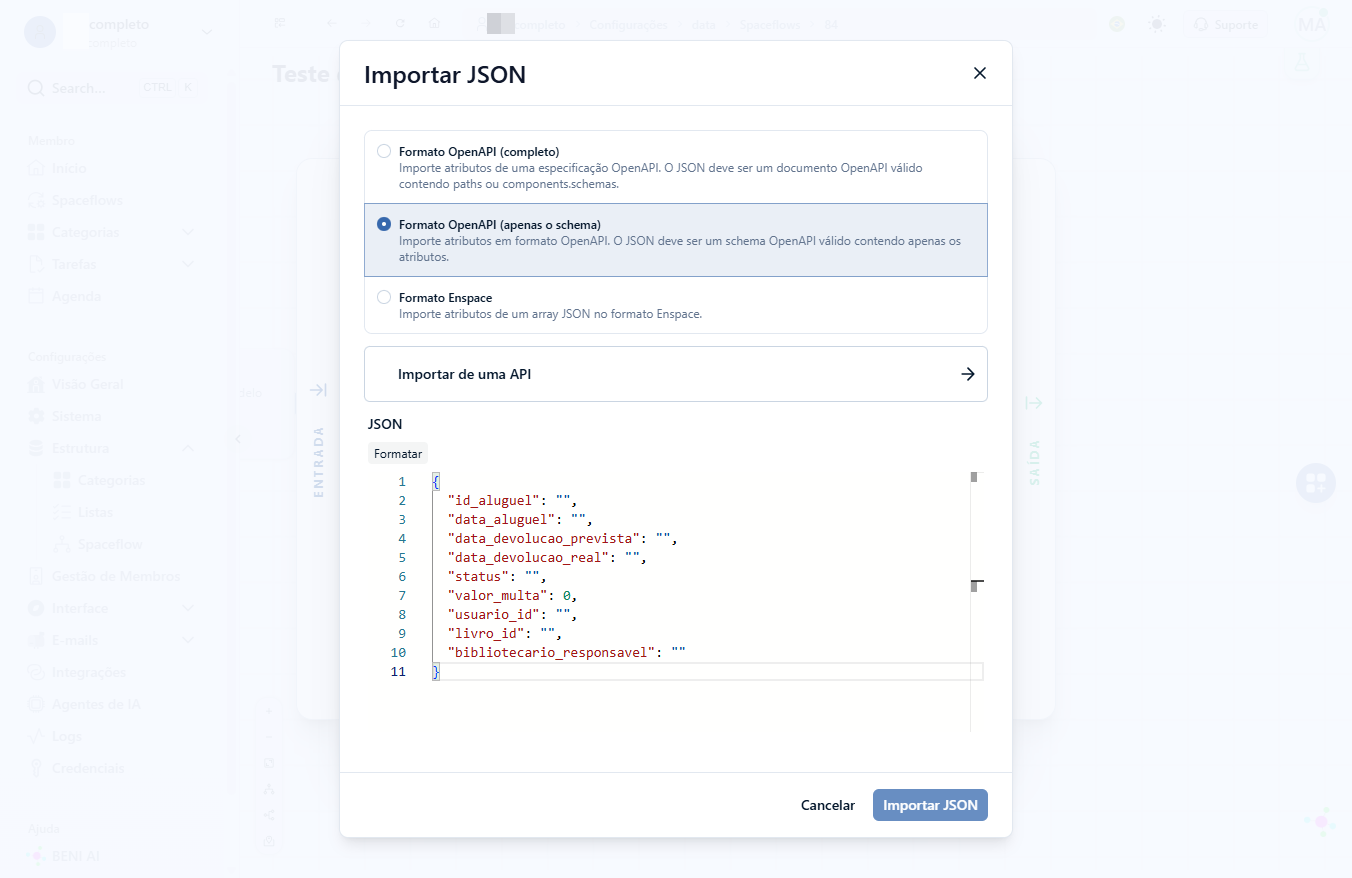Click the "status" line in the JSON editor
The width and height of the screenshot is (1352, 878).
click(x=496, y=576)
